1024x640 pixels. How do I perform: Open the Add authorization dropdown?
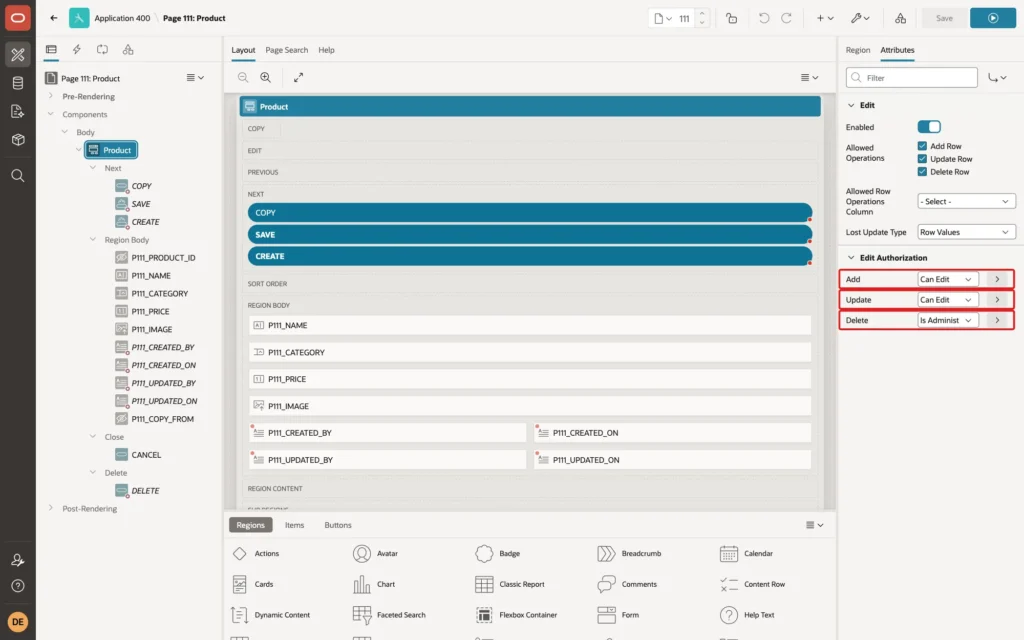coord(948,279)
